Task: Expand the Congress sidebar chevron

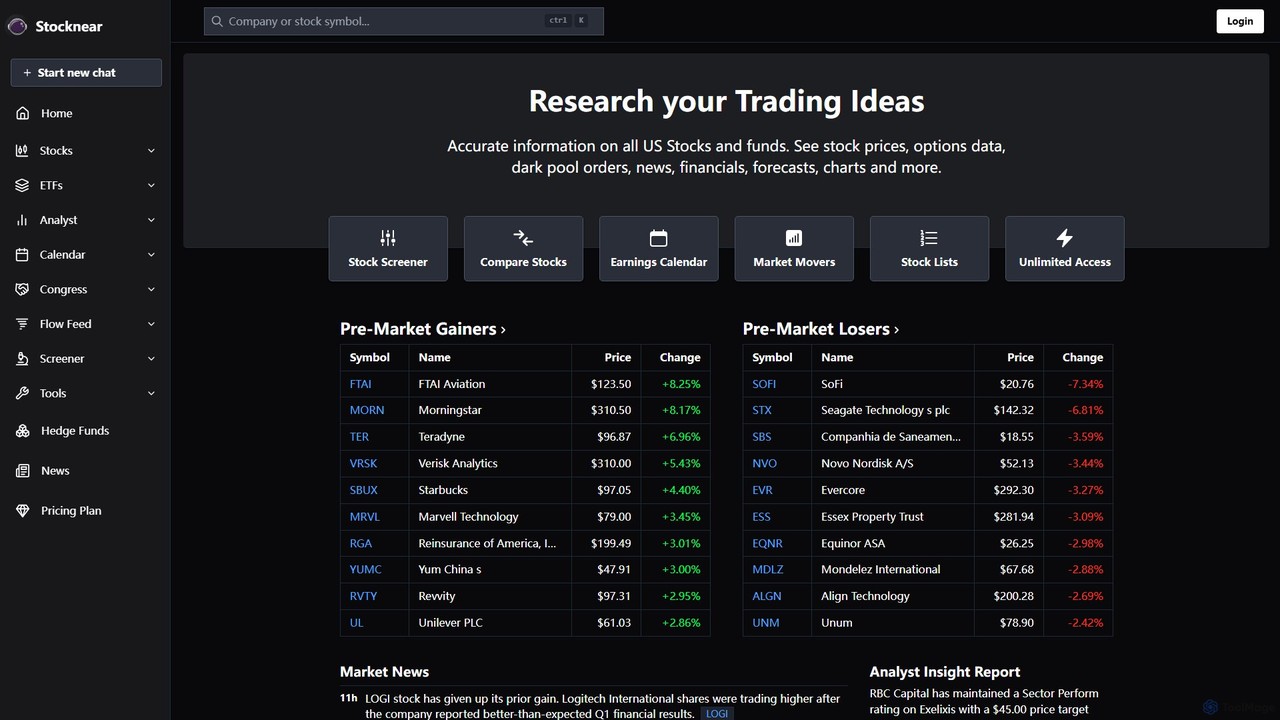Action: pyautogui.click(x=151, y=290)
